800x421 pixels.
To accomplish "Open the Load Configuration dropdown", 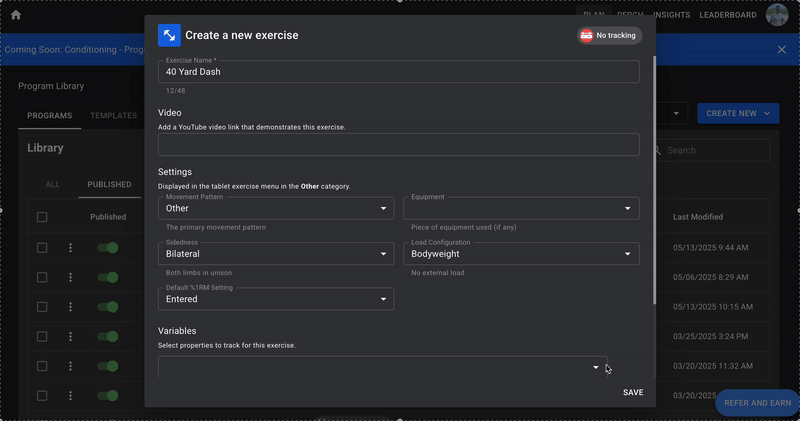I will [x=521, y=254].
